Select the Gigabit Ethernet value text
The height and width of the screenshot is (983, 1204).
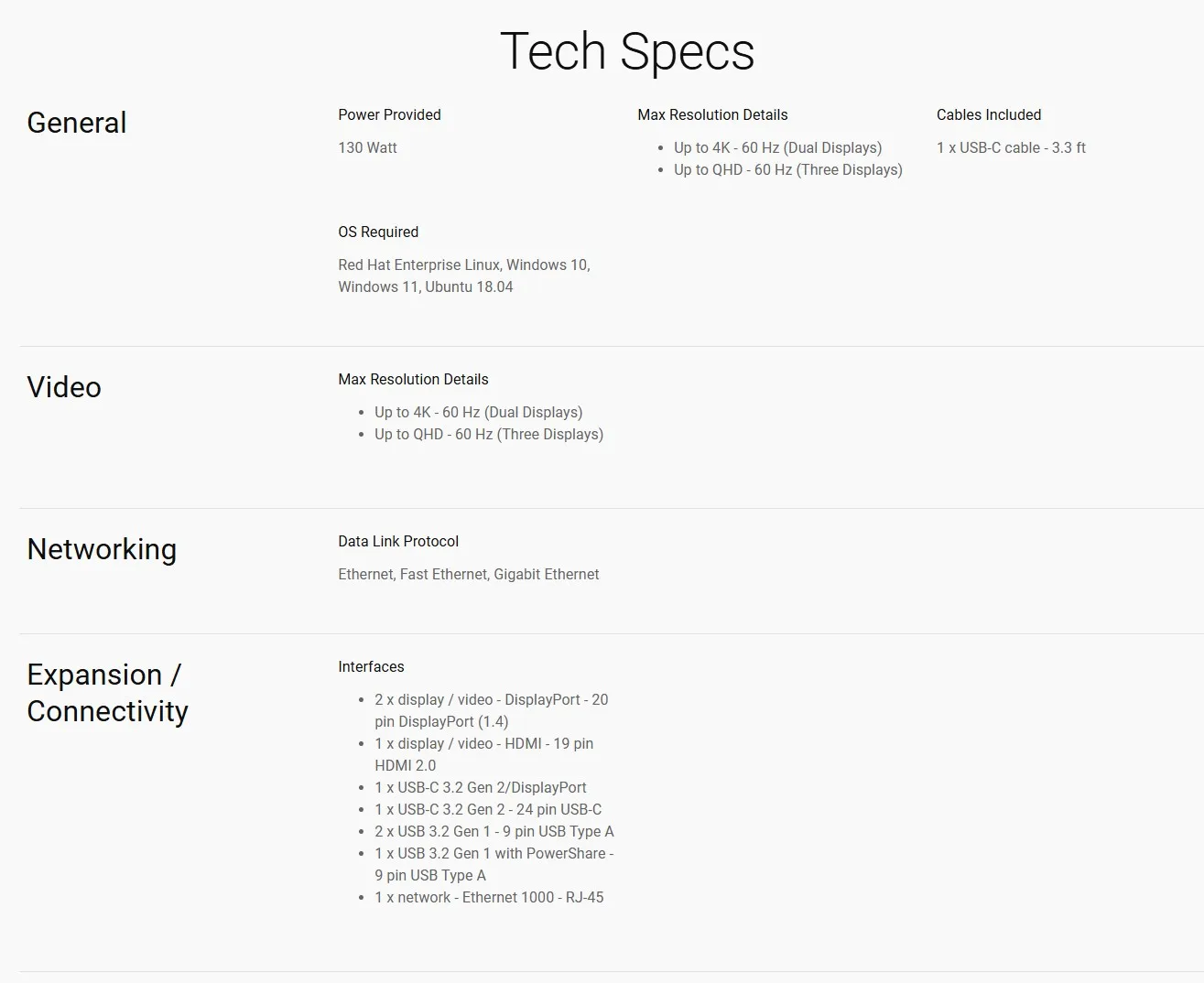(x=546, y=574)
